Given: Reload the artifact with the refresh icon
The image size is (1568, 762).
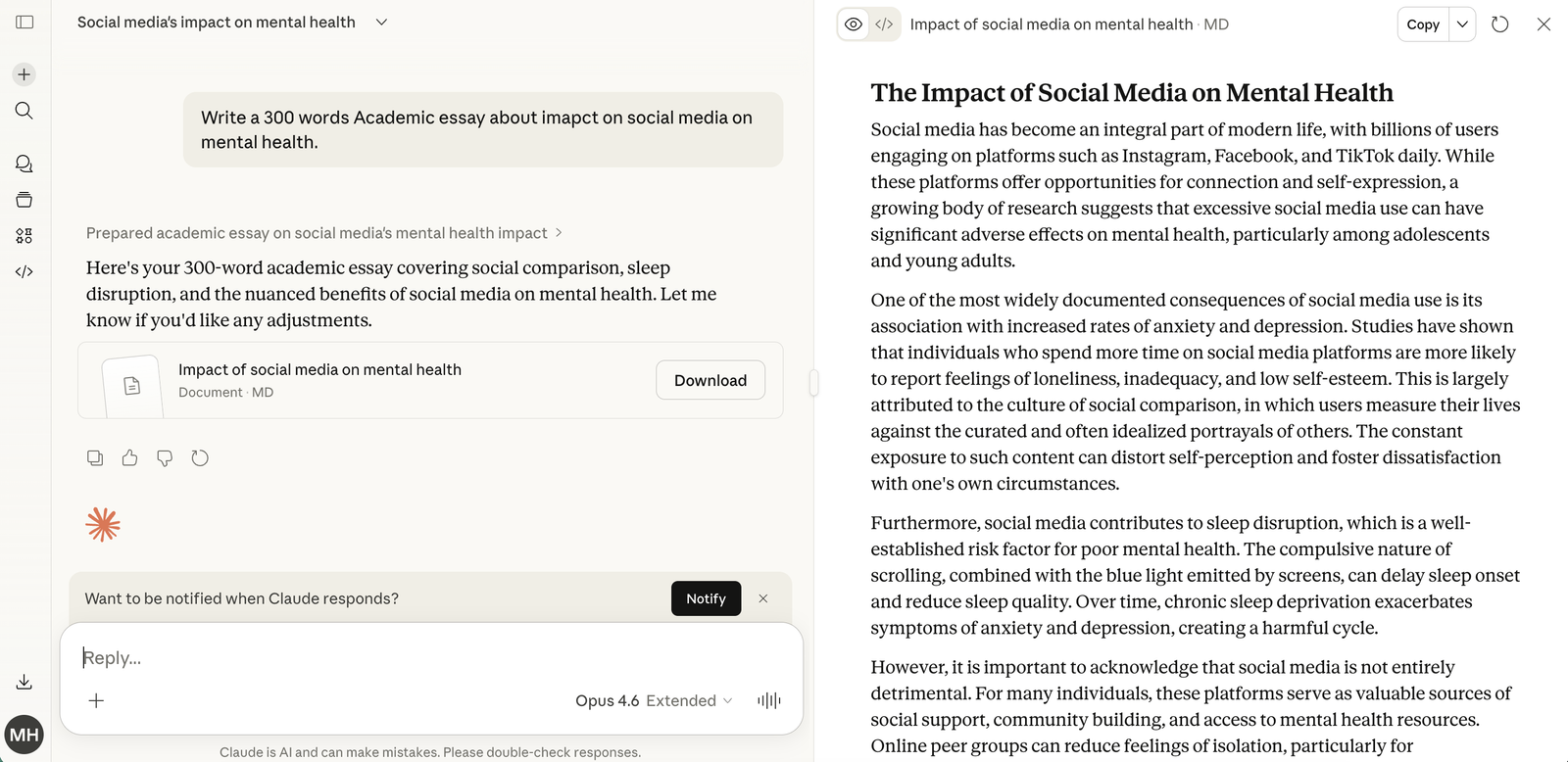Looking at the screenshot, I should tap(1499, 24).
